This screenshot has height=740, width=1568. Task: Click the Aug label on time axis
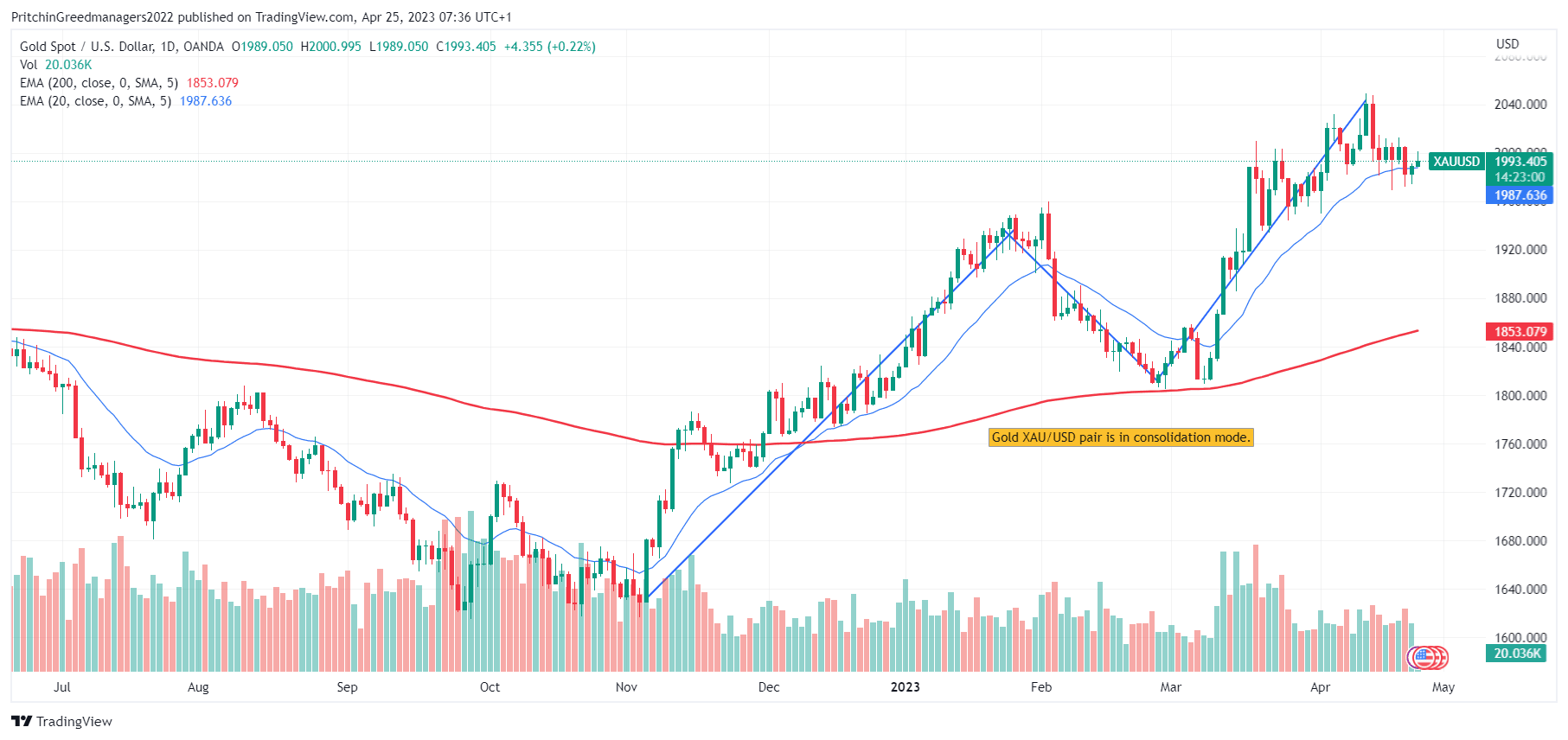[x=198, y=687]
